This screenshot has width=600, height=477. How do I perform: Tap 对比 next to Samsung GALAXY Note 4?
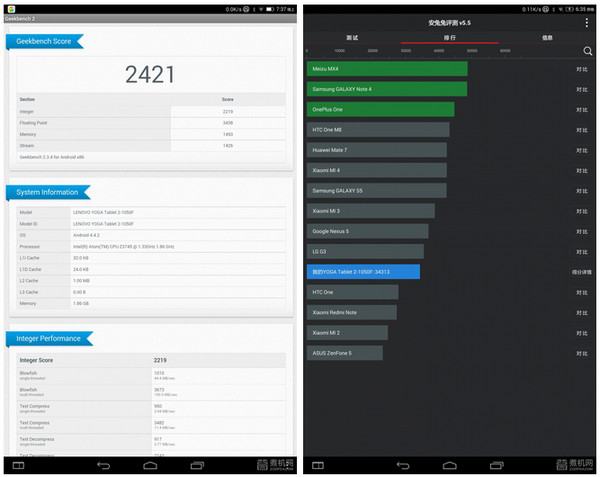[x=582, y=90]
